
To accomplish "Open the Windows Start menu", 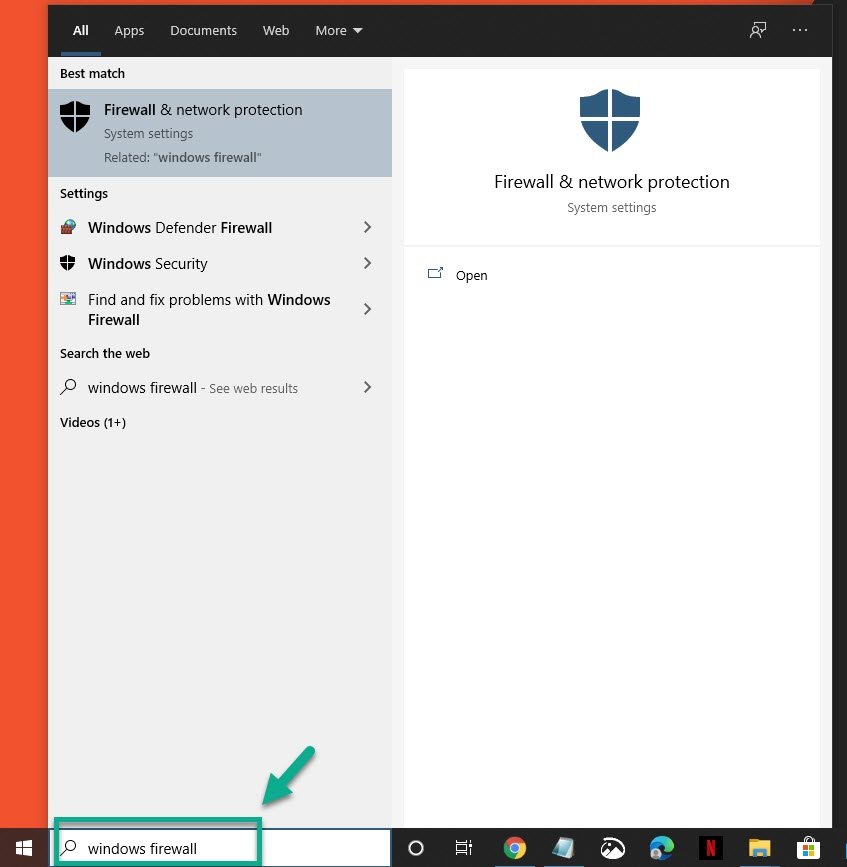I will click(24, 848).
